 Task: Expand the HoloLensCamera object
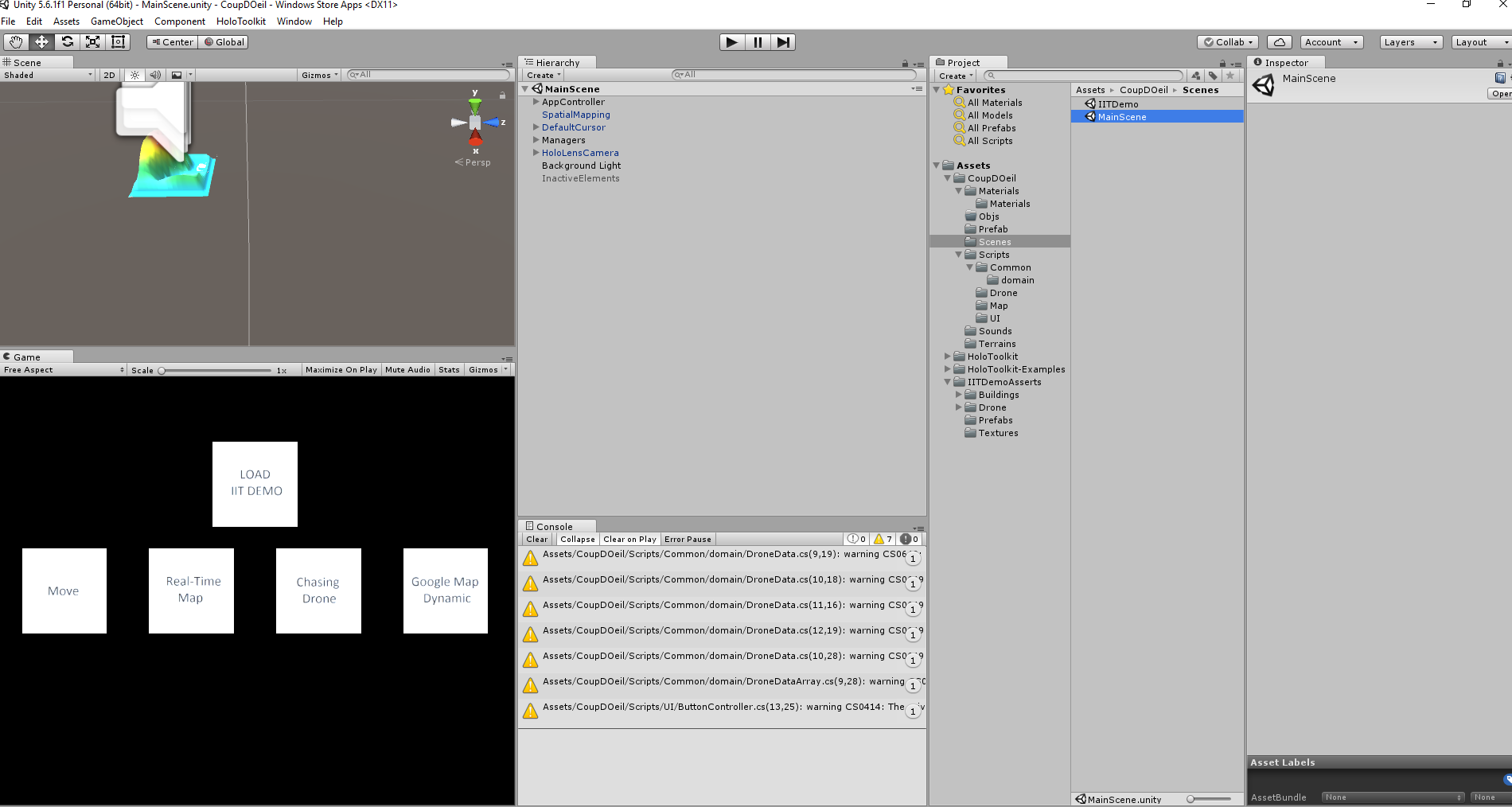point(536,153)
